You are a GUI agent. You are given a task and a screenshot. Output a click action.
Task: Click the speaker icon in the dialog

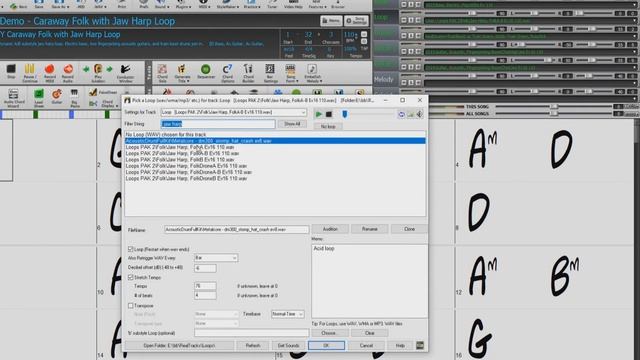[x=419, y=115]
